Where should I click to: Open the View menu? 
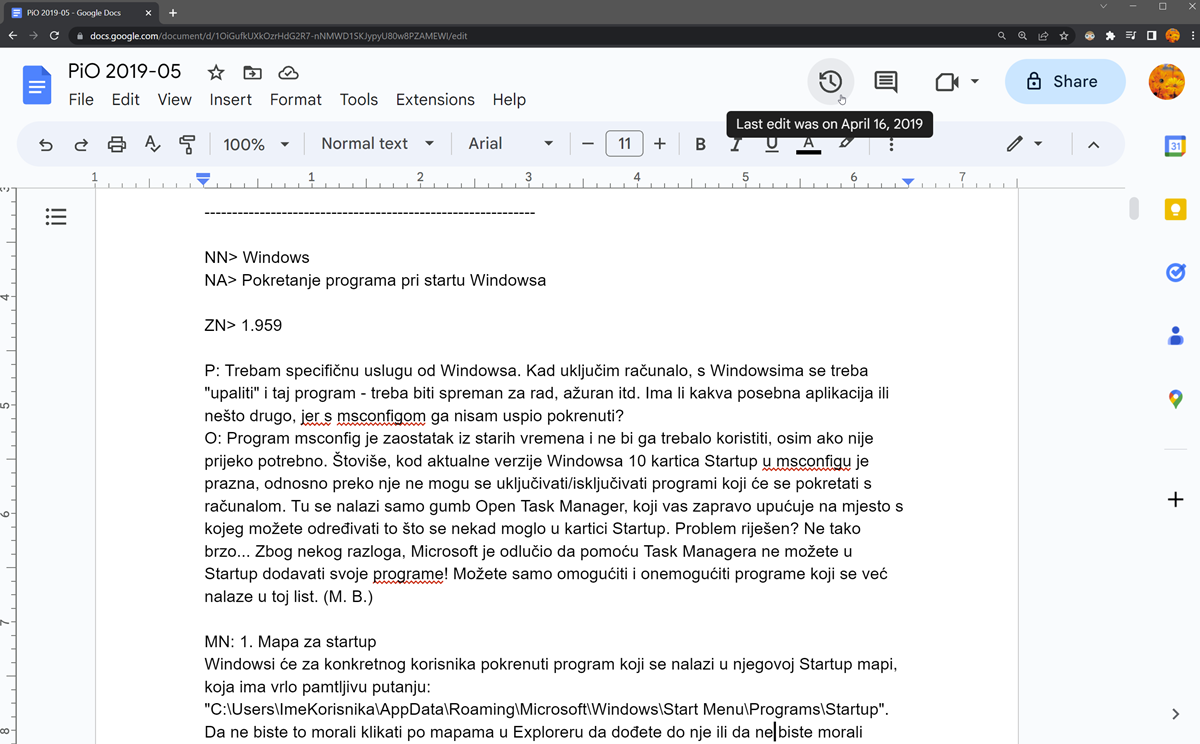coord(174,100)
